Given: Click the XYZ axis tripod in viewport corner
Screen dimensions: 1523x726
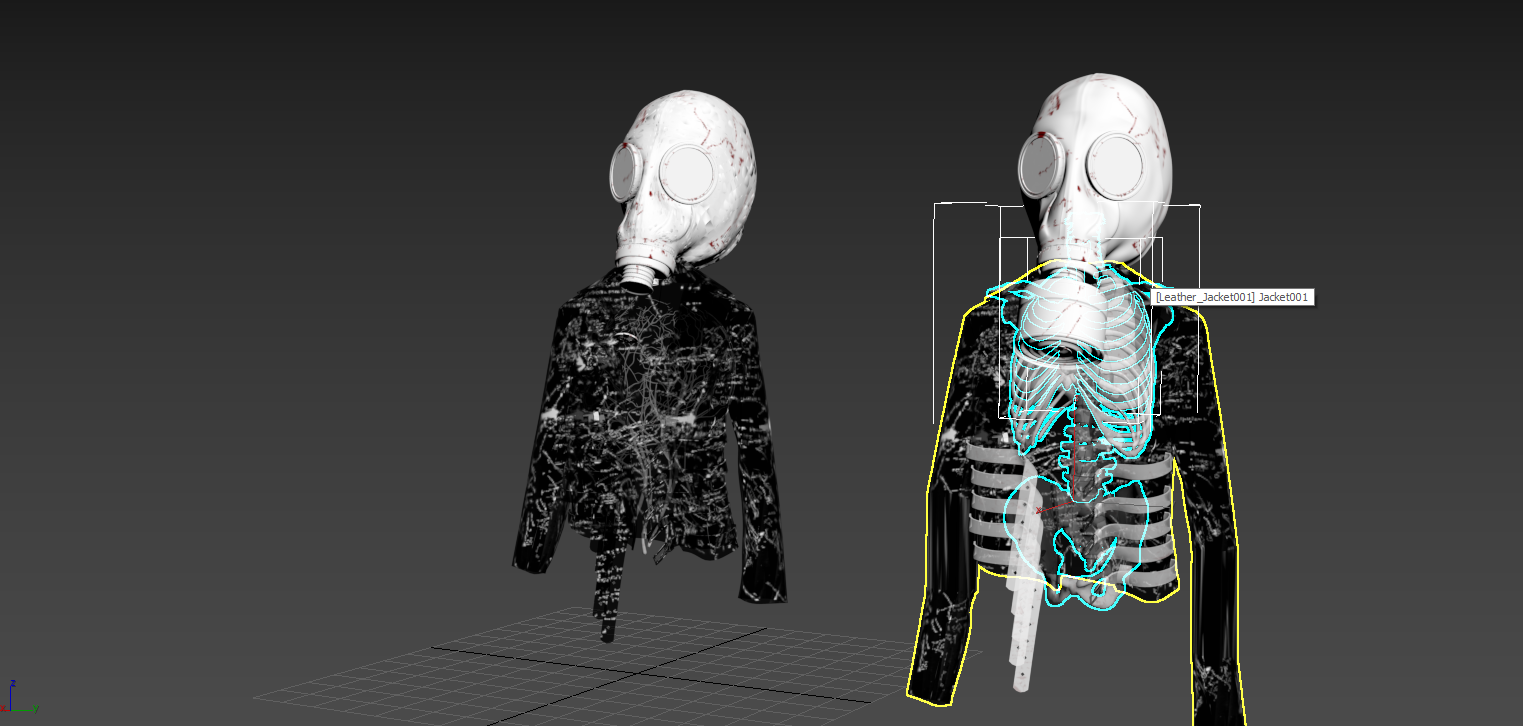Looking at the screenshot, I should pos(20,698).
